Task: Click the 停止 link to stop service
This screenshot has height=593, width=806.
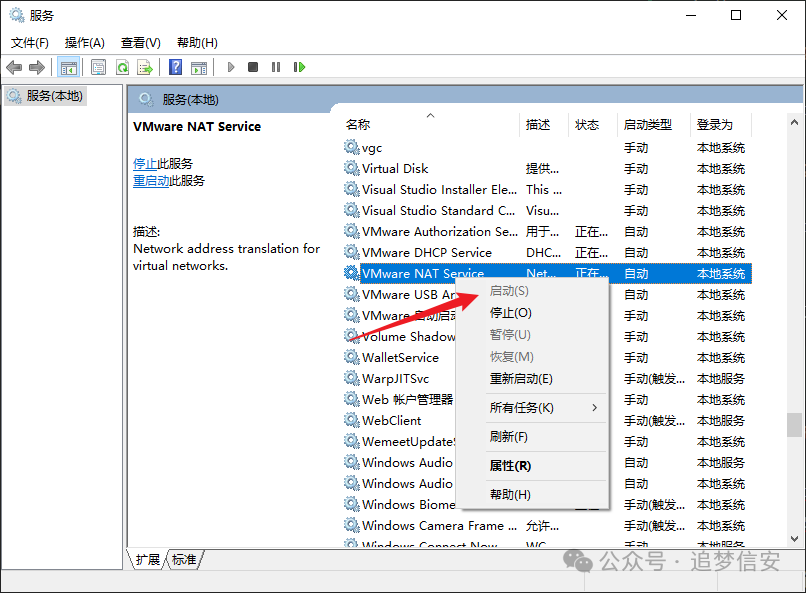Action: 145,164
